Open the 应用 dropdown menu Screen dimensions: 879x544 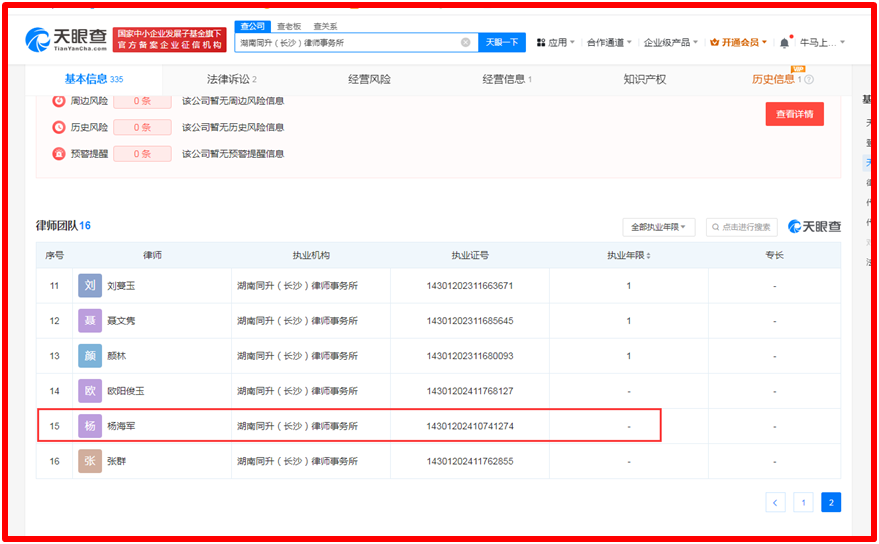click(553, 43)
